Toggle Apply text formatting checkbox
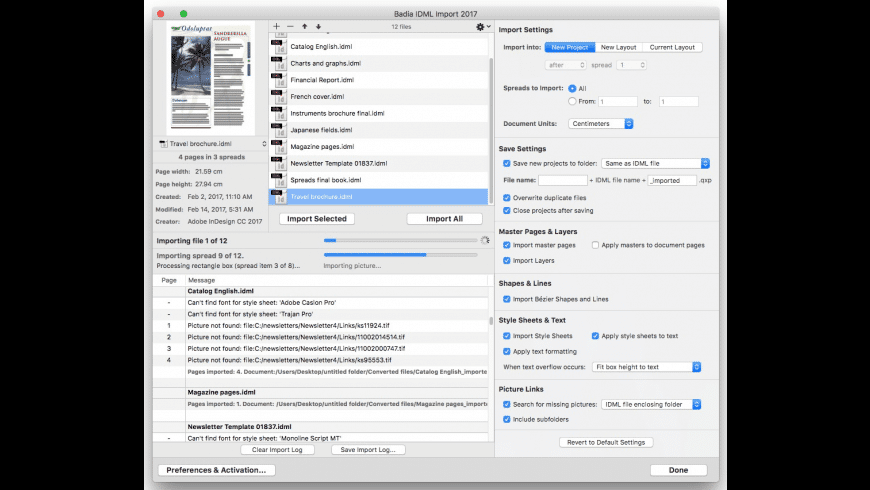The image size is (870, 490). [x=507, y=351]
